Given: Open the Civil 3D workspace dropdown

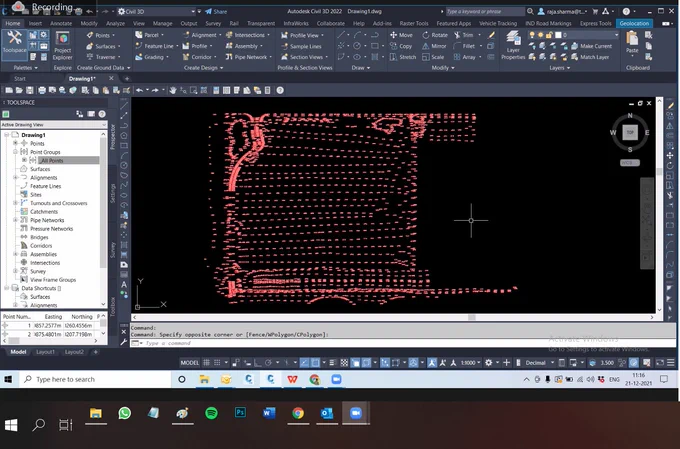Looking at the screenshot, I should tap(157, 11).
